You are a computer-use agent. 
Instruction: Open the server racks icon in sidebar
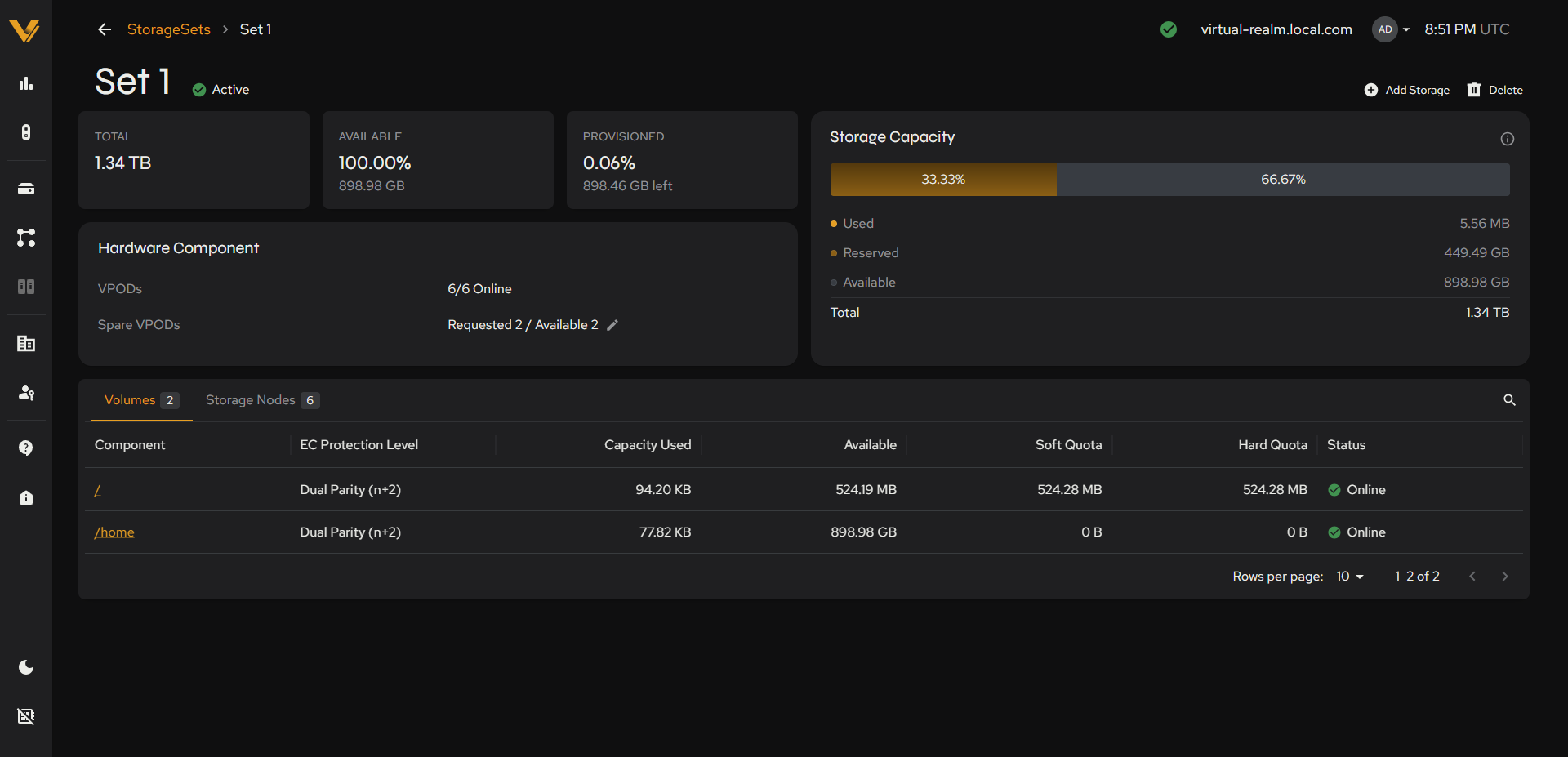26,287
